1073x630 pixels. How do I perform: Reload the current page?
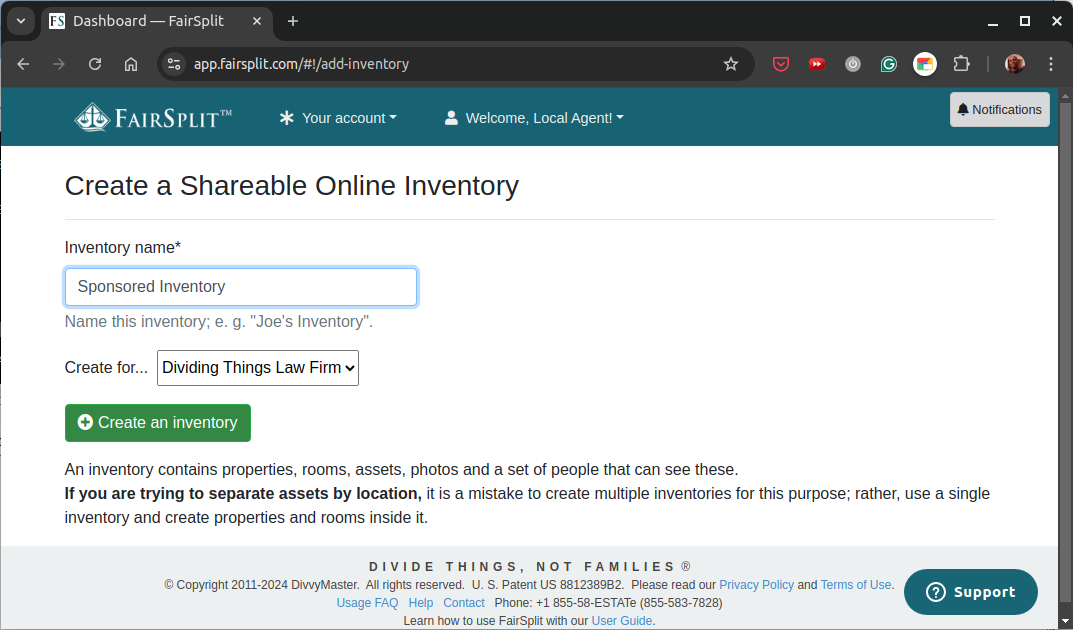coord(95,64)
